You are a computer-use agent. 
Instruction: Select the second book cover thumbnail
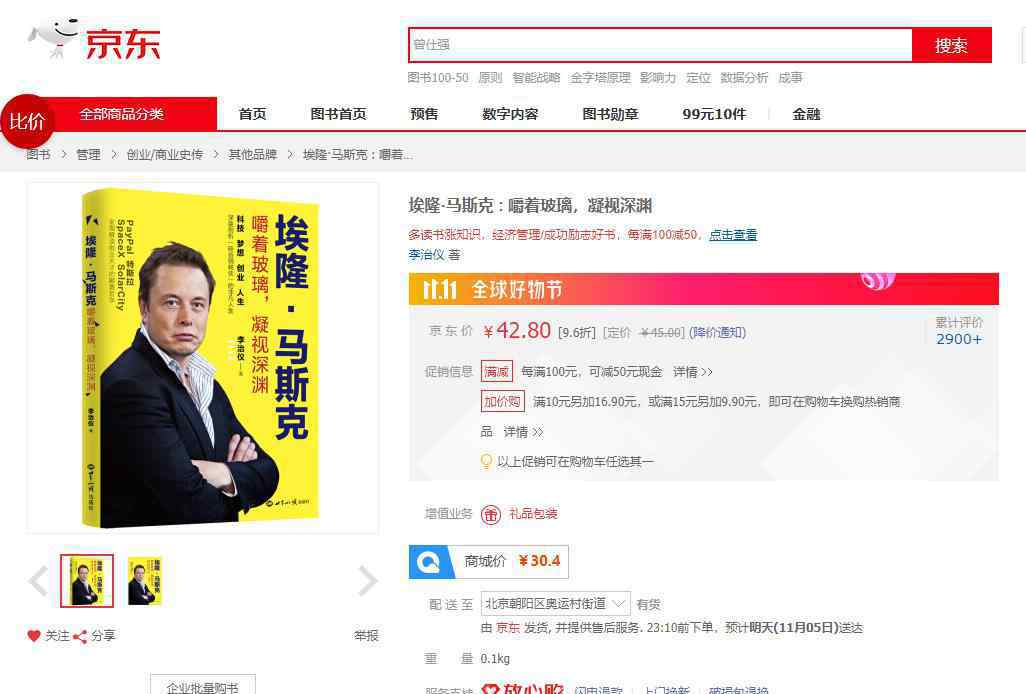(145, 581)
